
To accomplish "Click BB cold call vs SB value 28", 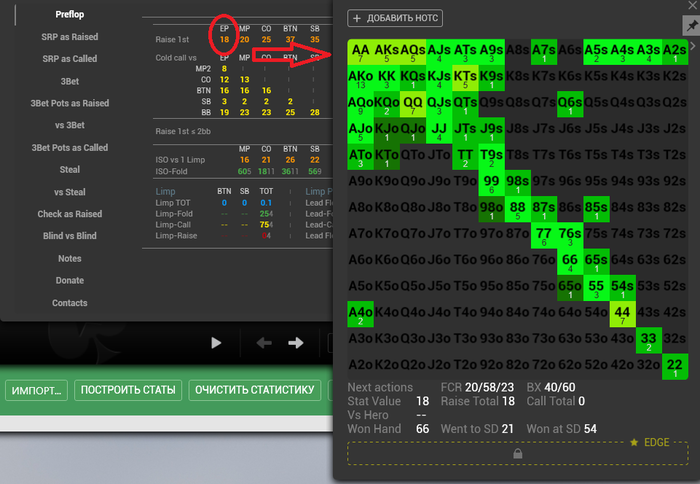I will [315, 112].
